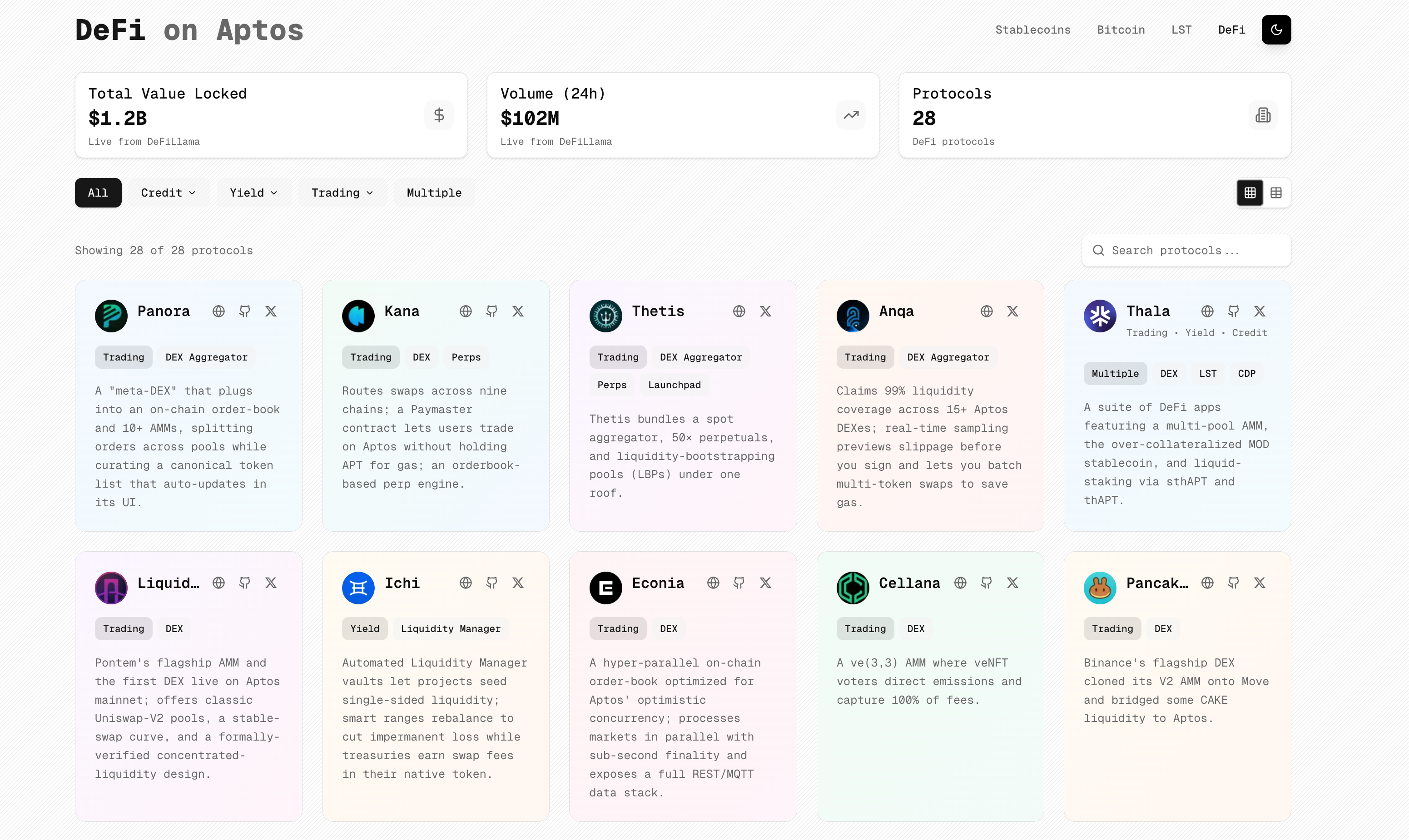Click the Thala logo thumbnail
Viewport: 1409px width, 840px height.
[1099, 316]
